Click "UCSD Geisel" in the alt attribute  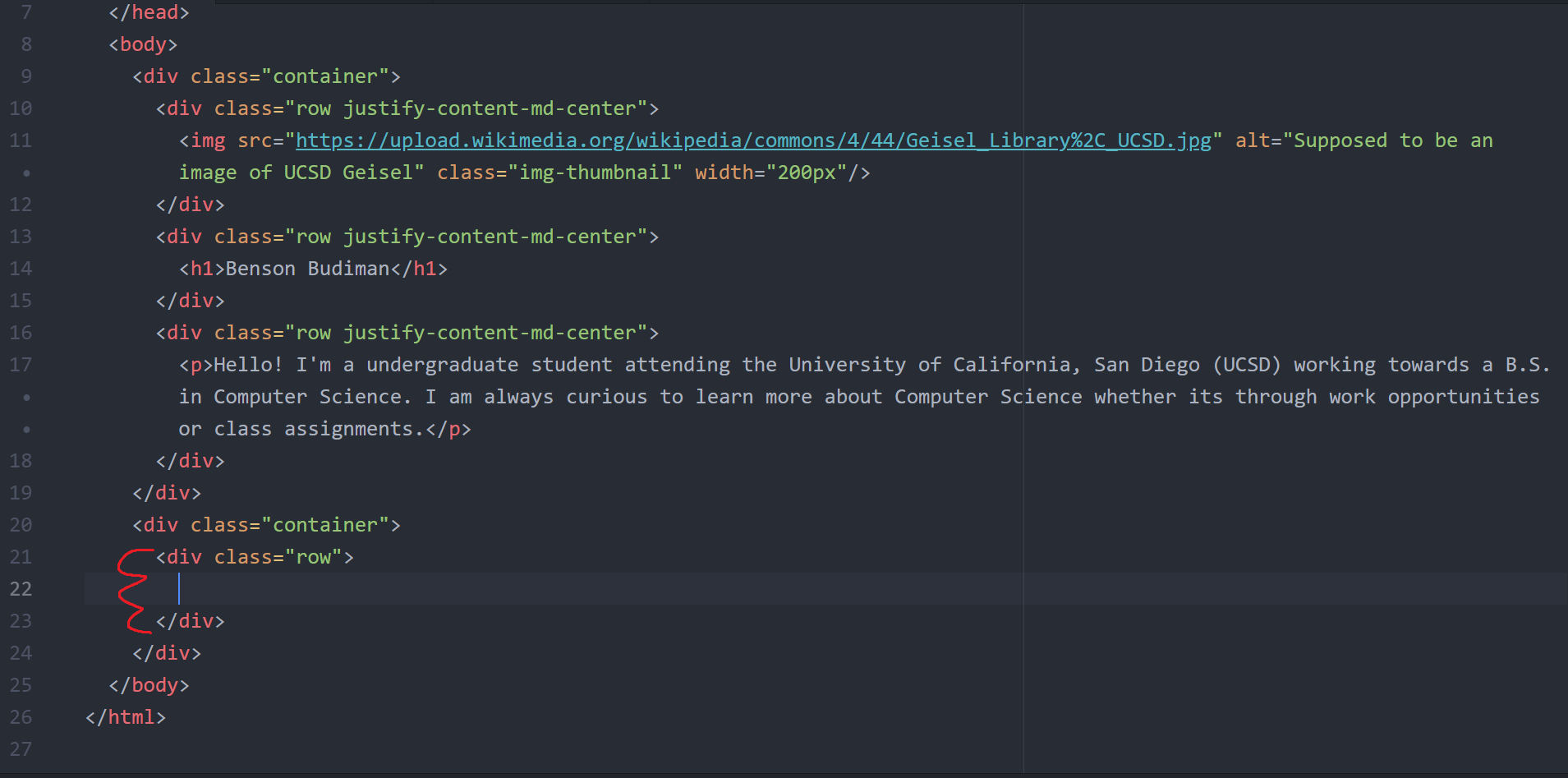tap(348, 173)
